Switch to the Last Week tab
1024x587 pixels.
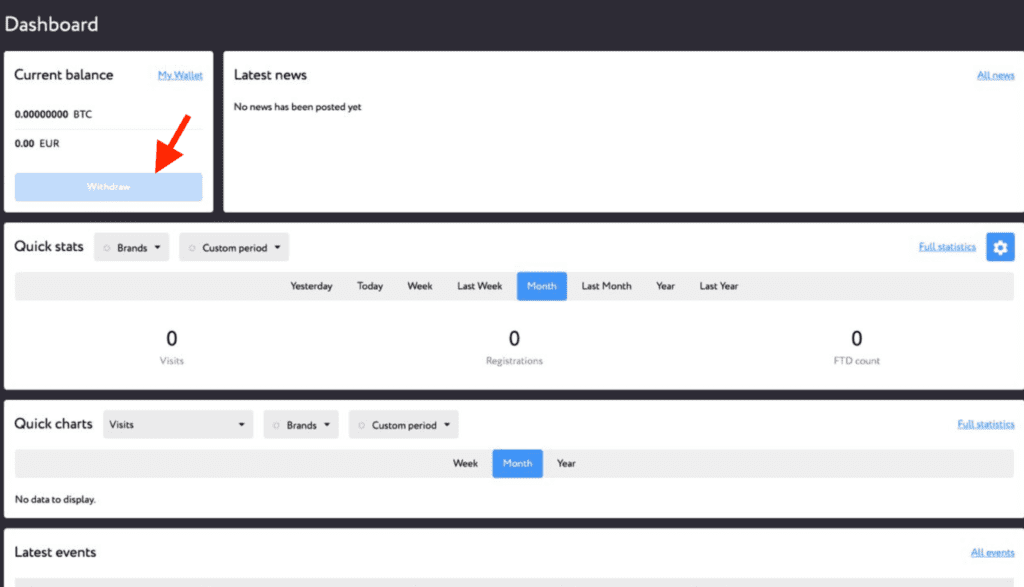[x=479, y=286]
